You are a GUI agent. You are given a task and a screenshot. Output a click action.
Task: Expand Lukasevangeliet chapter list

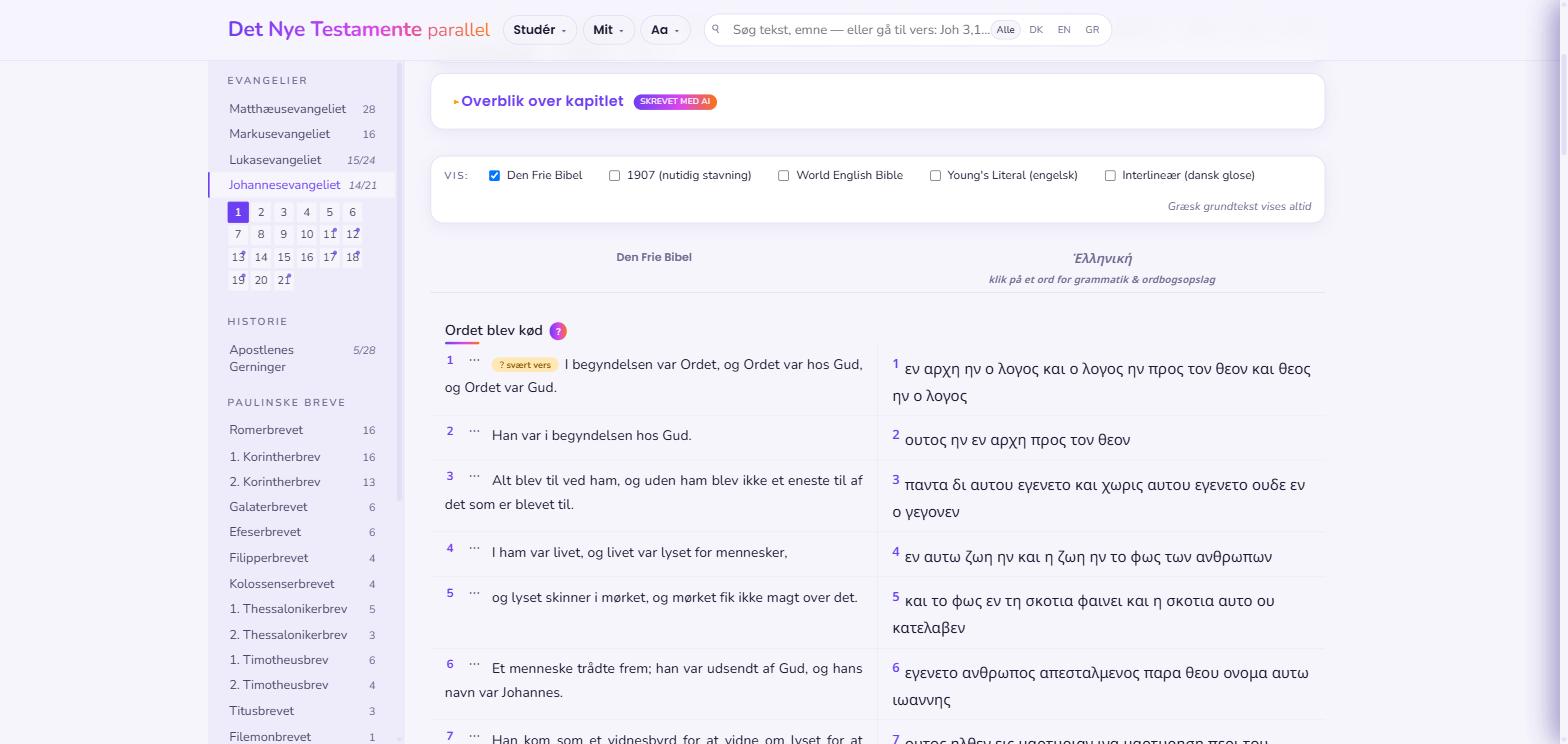click(x=302, y=160)
